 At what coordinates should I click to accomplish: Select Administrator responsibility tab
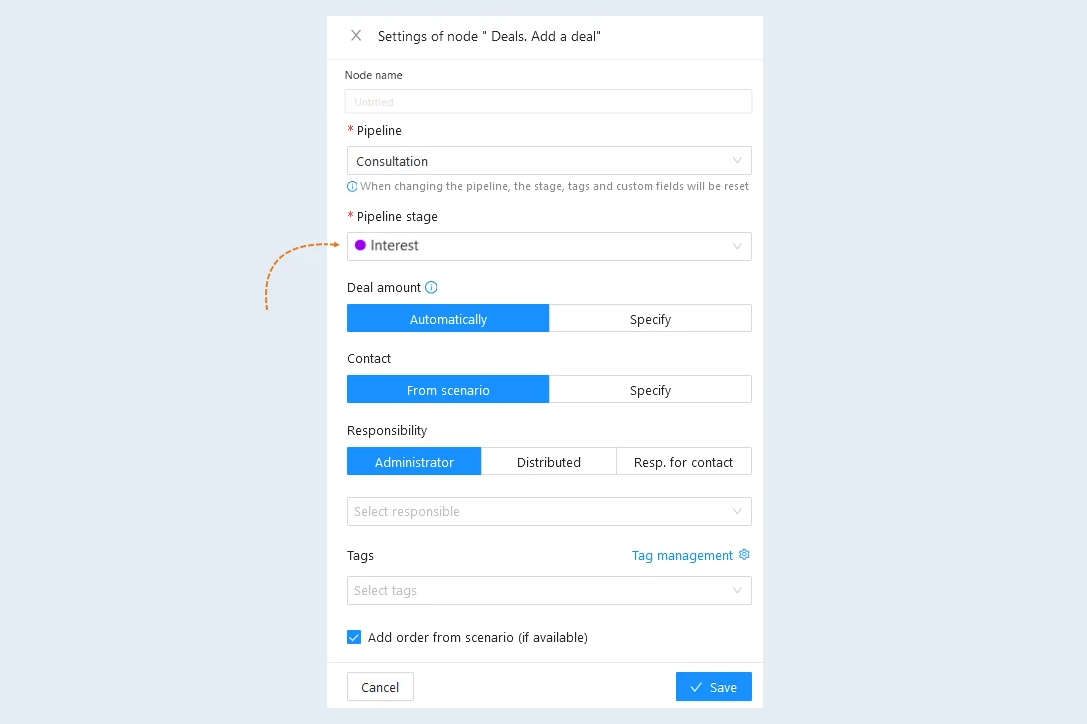[x=414, y=462]
